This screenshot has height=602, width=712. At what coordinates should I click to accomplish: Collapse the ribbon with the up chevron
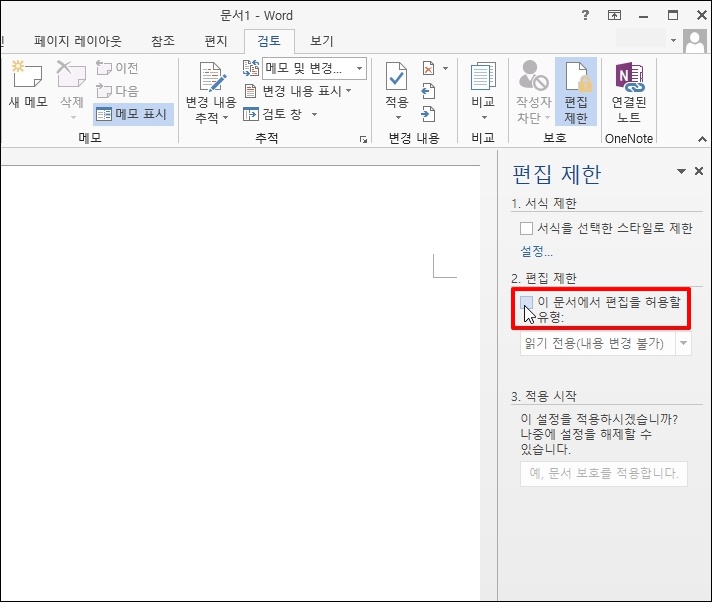(702, 139)
